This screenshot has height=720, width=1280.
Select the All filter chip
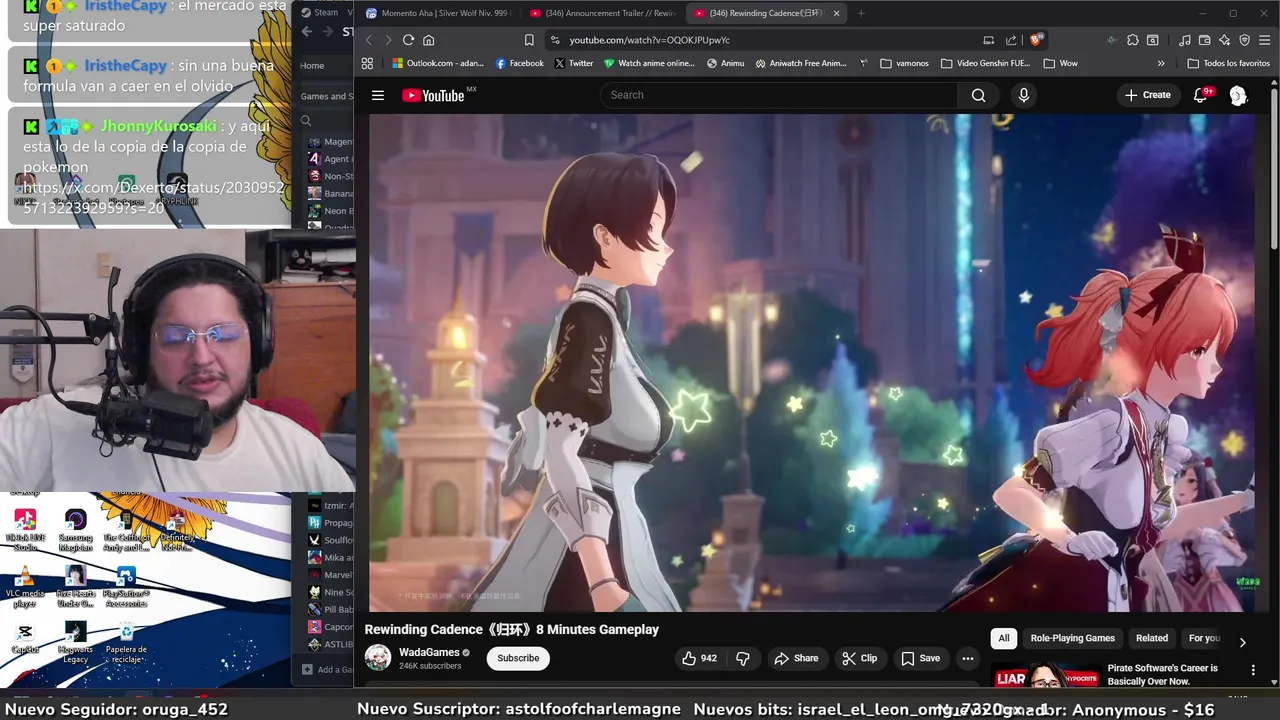[x=1004, y=638]
